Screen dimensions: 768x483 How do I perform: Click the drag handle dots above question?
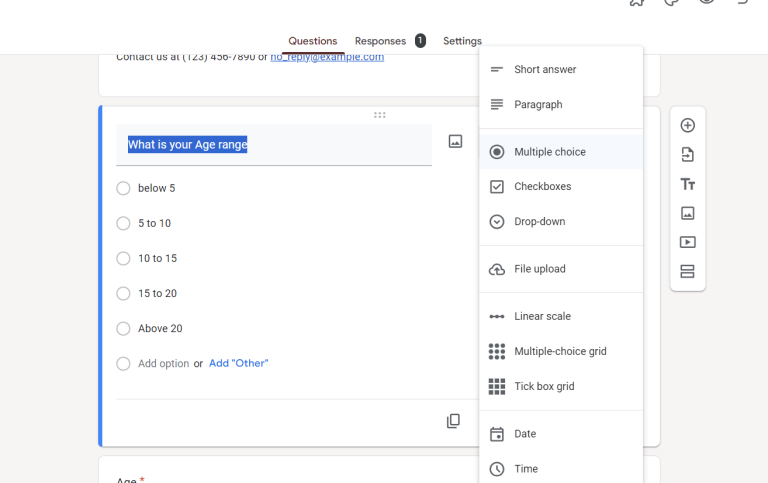point(380,115)
